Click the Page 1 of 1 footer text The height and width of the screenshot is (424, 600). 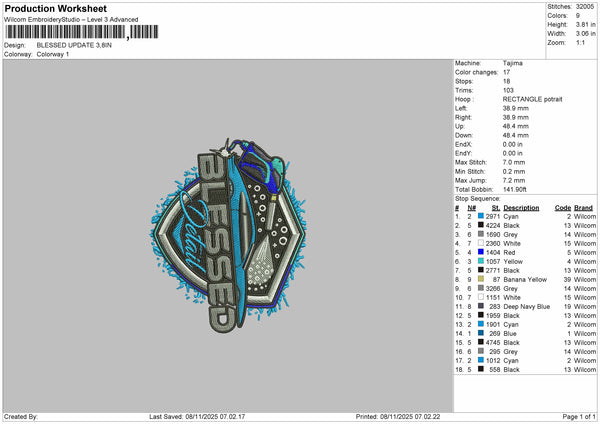coord(579,417)
